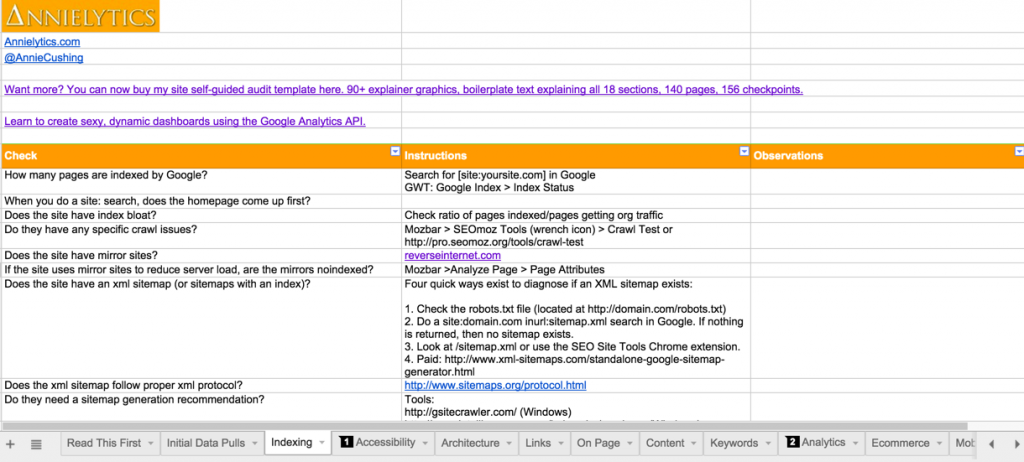Screen dimensions: 1024x462
Task: Click the comment badge on the Accessibility tab
Action: [x=347, y=442]
